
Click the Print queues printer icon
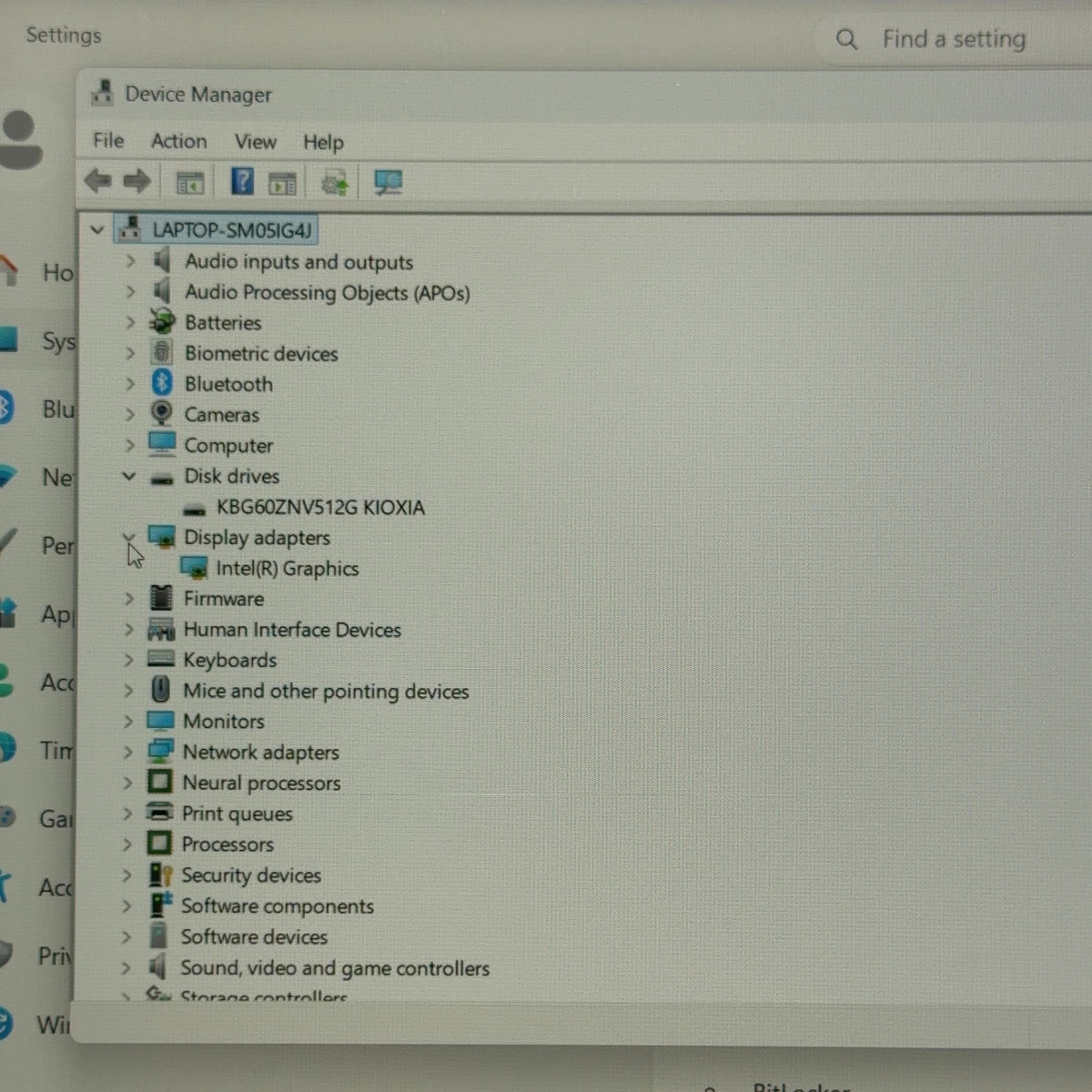159,812
